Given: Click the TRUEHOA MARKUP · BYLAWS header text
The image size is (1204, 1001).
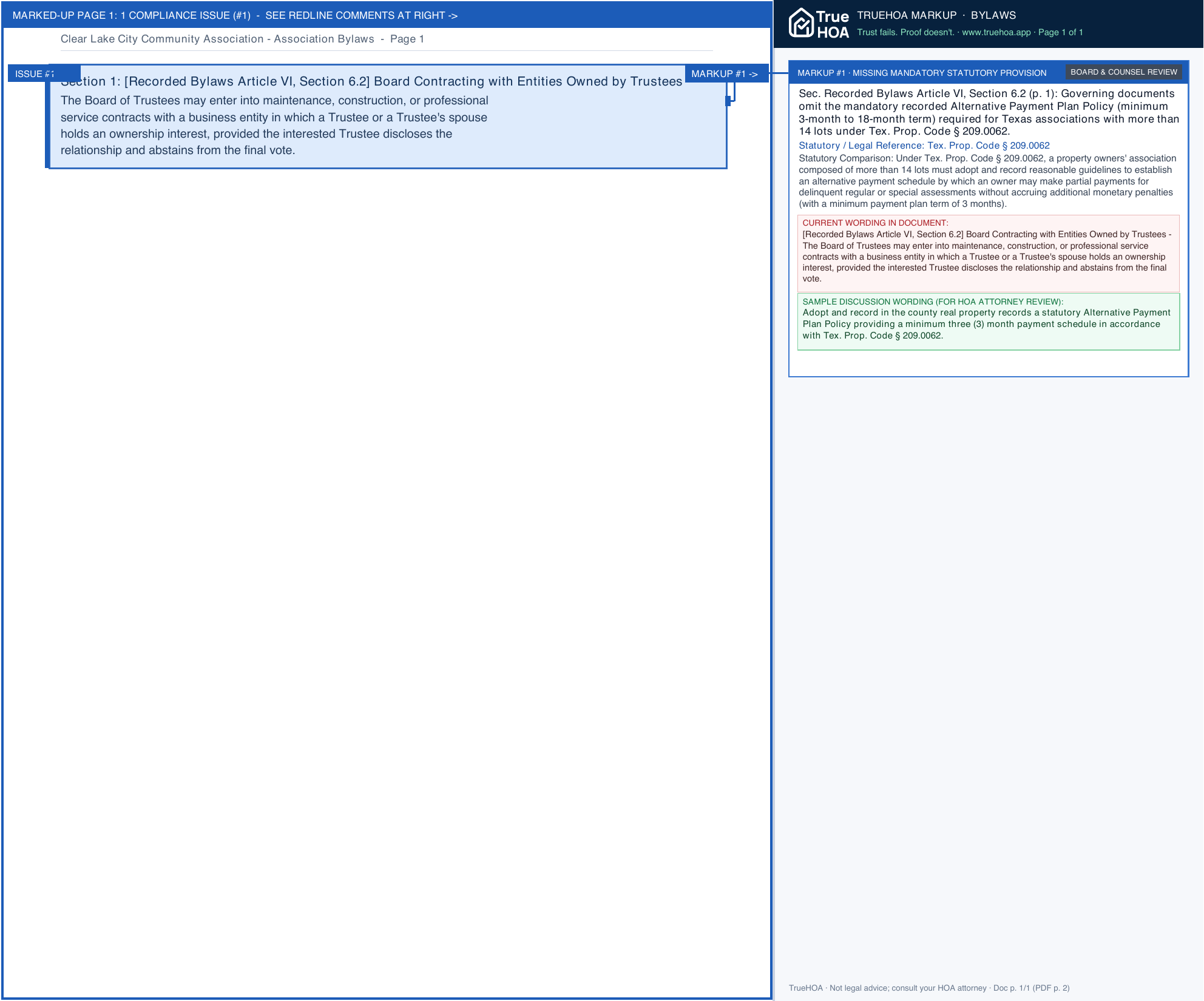Looking at the screenshot, I should pos(936,15).
